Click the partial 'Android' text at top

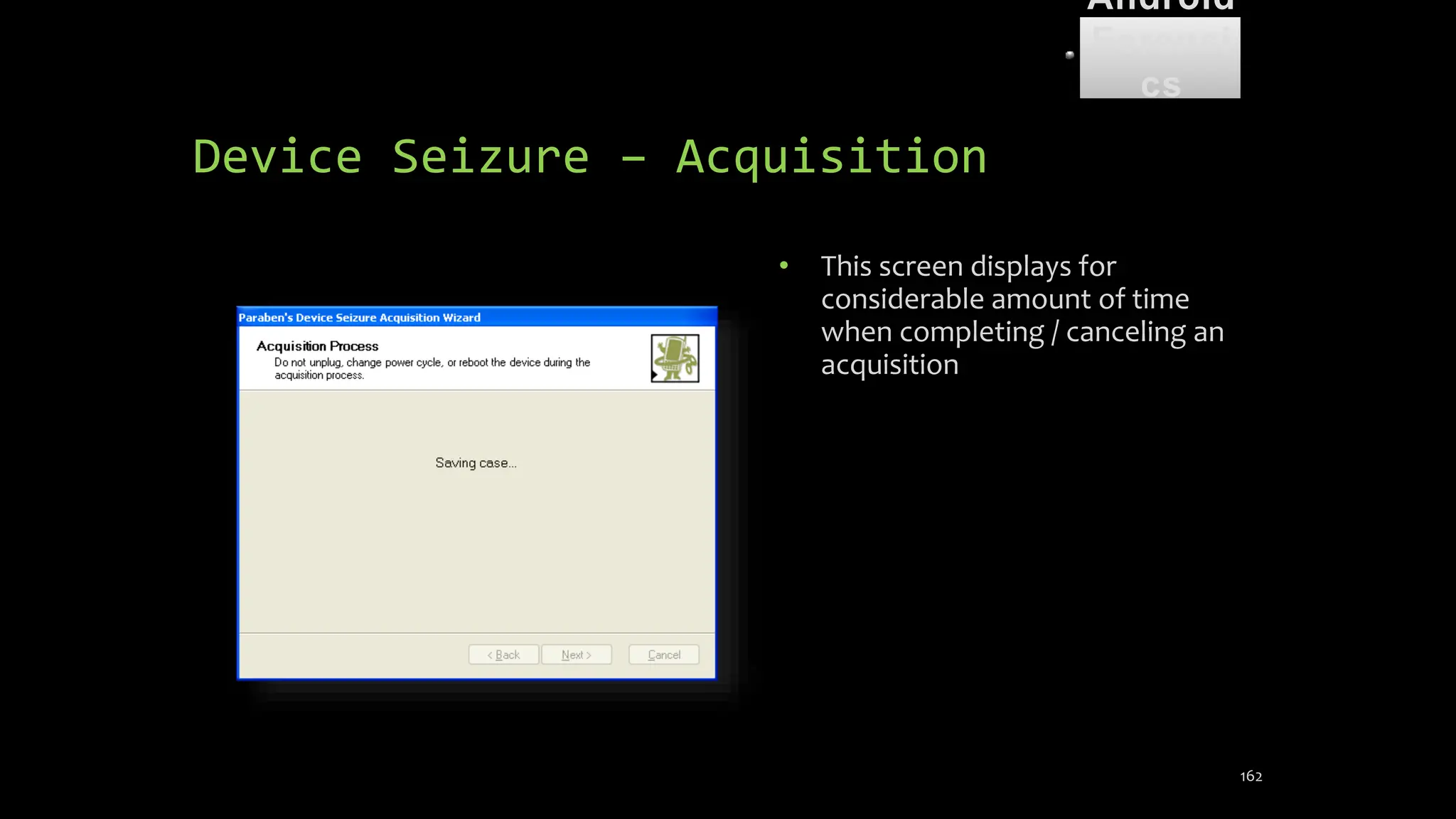(x=1160, y=6)
